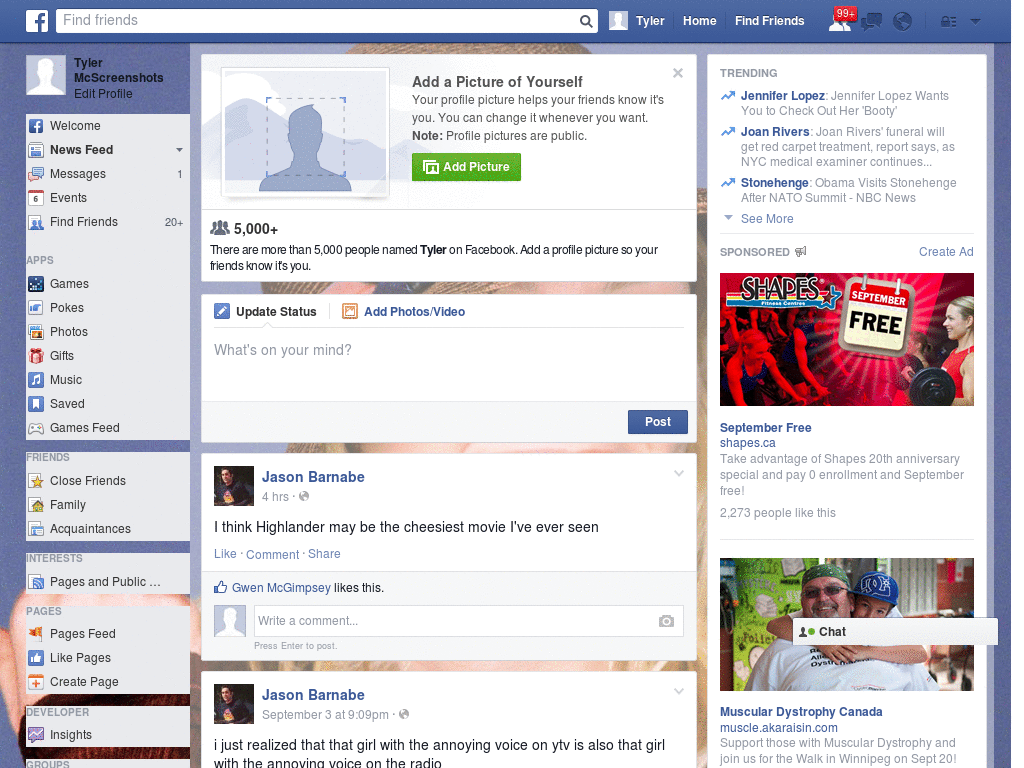Click the Events calendar icon
The width and height of the screenshot is (1024, 768).
(x=36, y=198)
